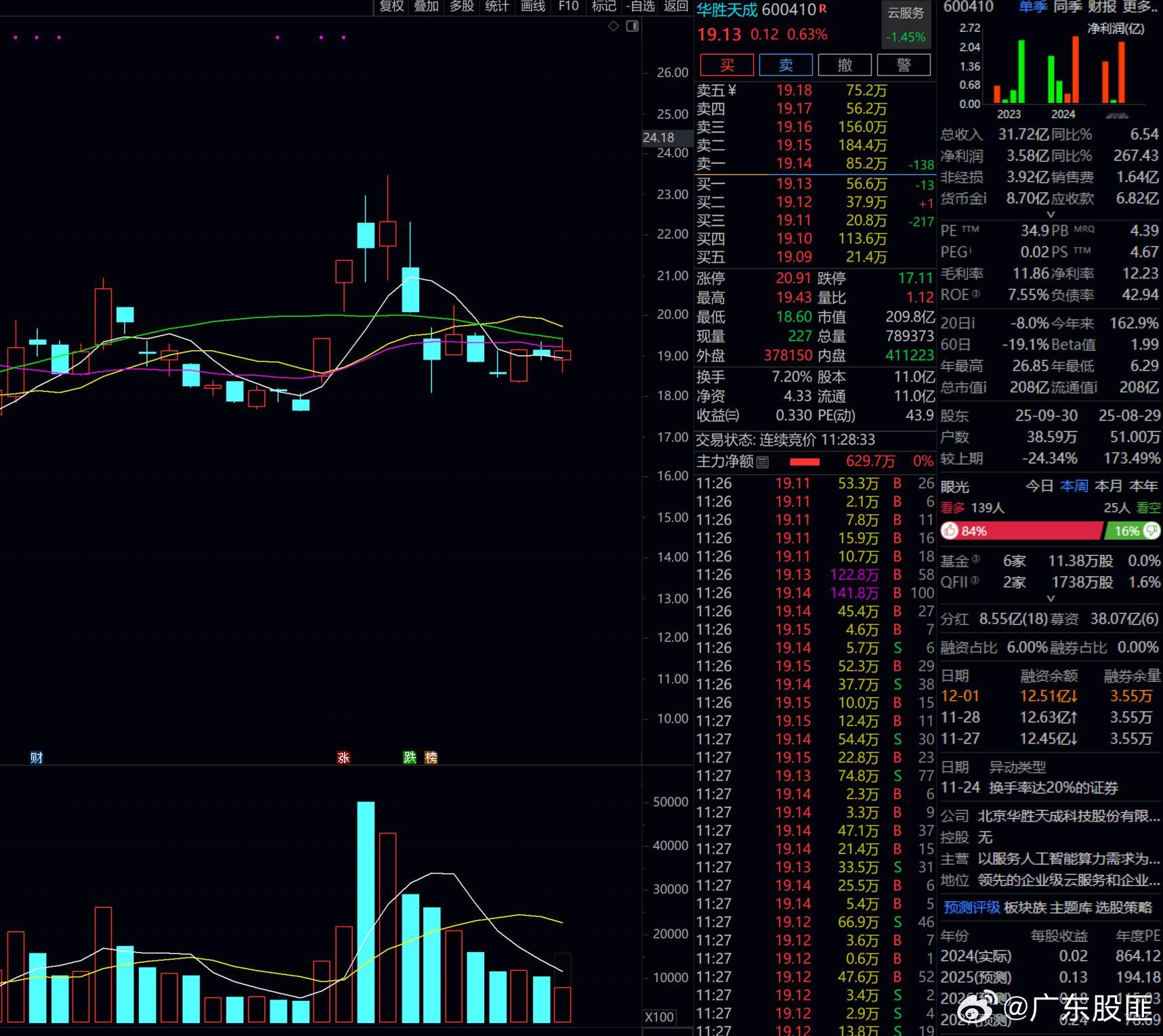Click the red 84% bullish sentiment bar

click(1022, 531)
